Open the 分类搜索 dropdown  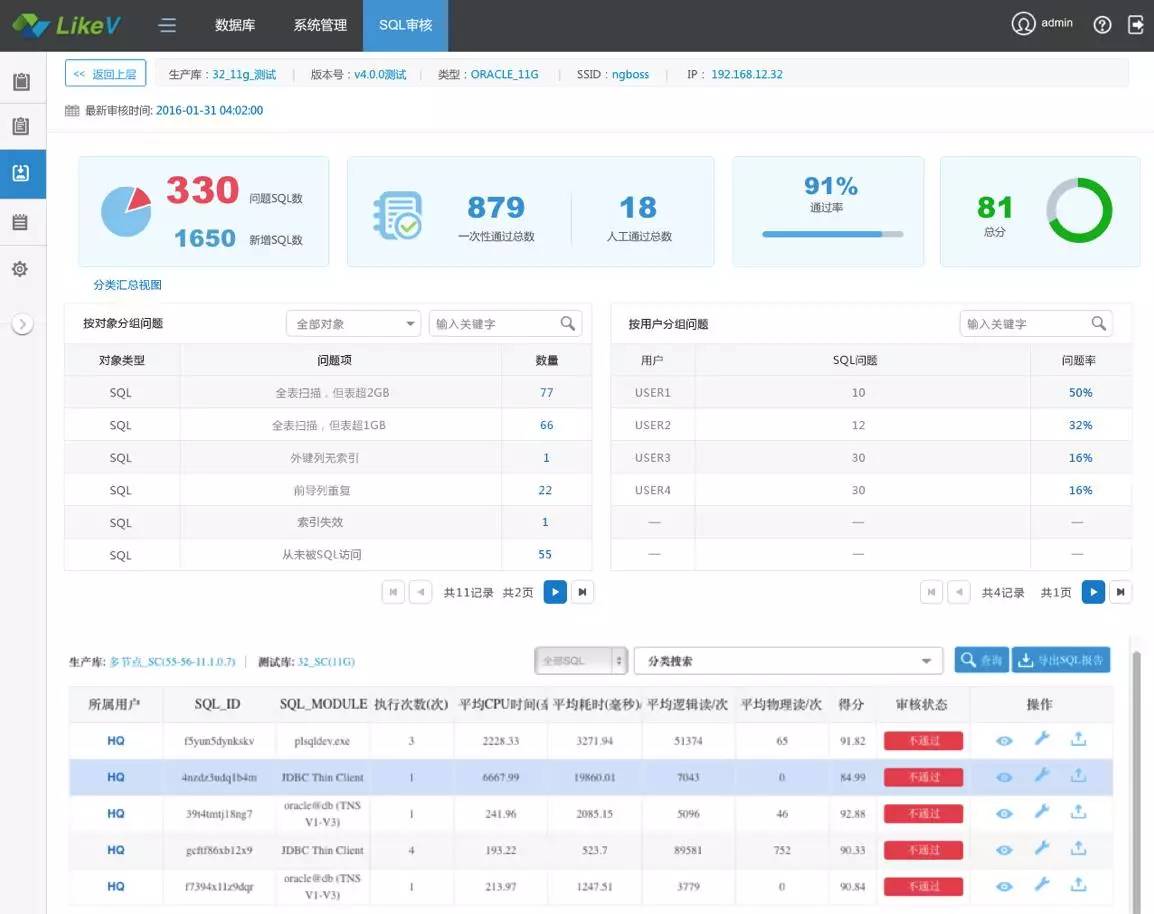[x=787, y=660]
